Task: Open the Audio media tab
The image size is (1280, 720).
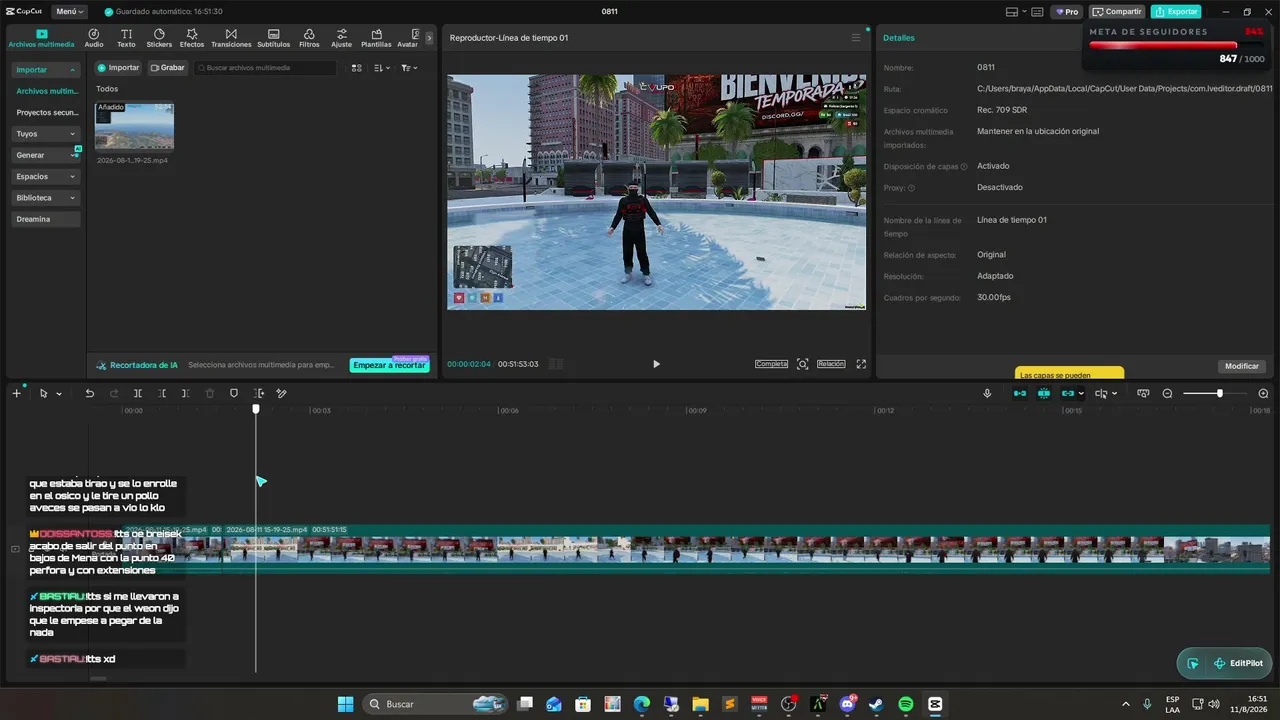Action: click(x=94, y=38)
